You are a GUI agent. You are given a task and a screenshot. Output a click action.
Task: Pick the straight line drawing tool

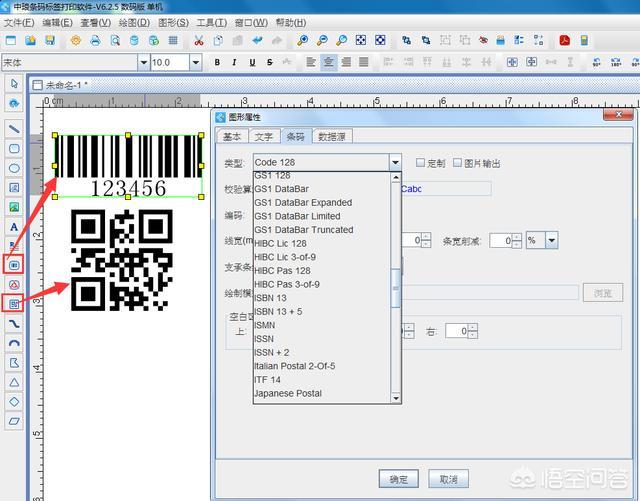pos(14,129)
